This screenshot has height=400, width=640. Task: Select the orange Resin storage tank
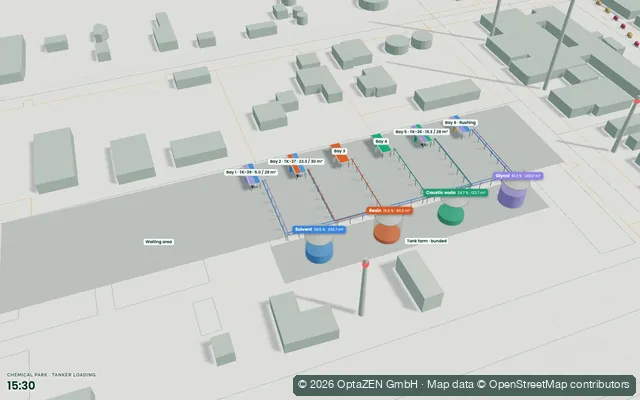coord(387,230)
